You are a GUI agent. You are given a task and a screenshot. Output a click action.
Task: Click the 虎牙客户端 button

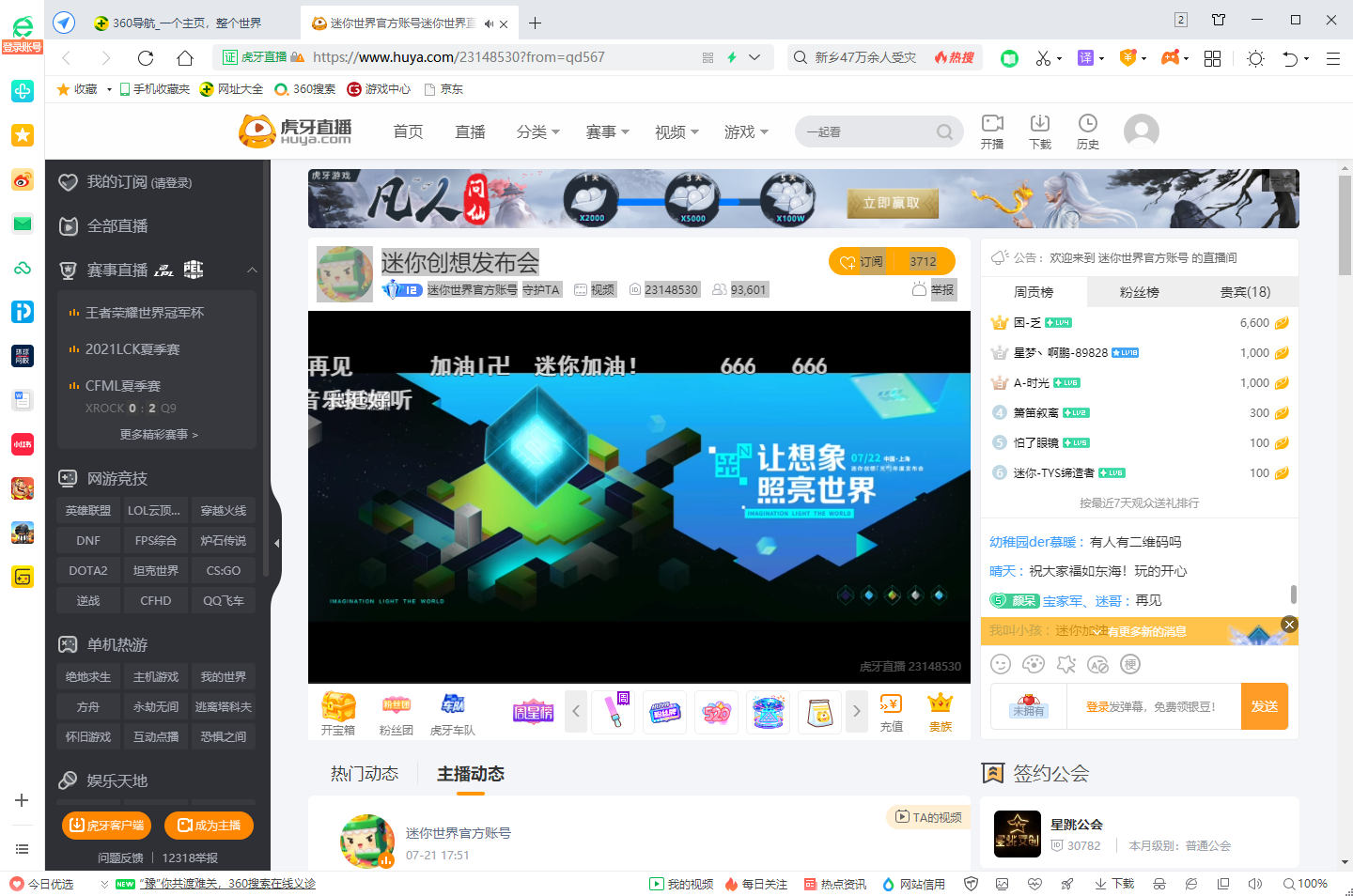point(106,826)
